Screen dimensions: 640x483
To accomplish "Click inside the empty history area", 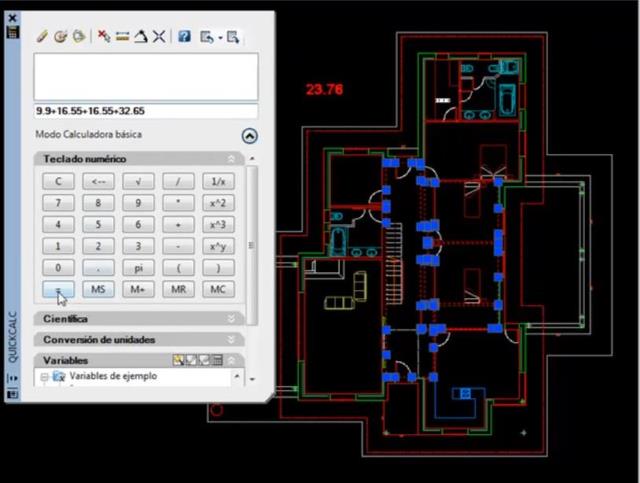I will [146, 76].
